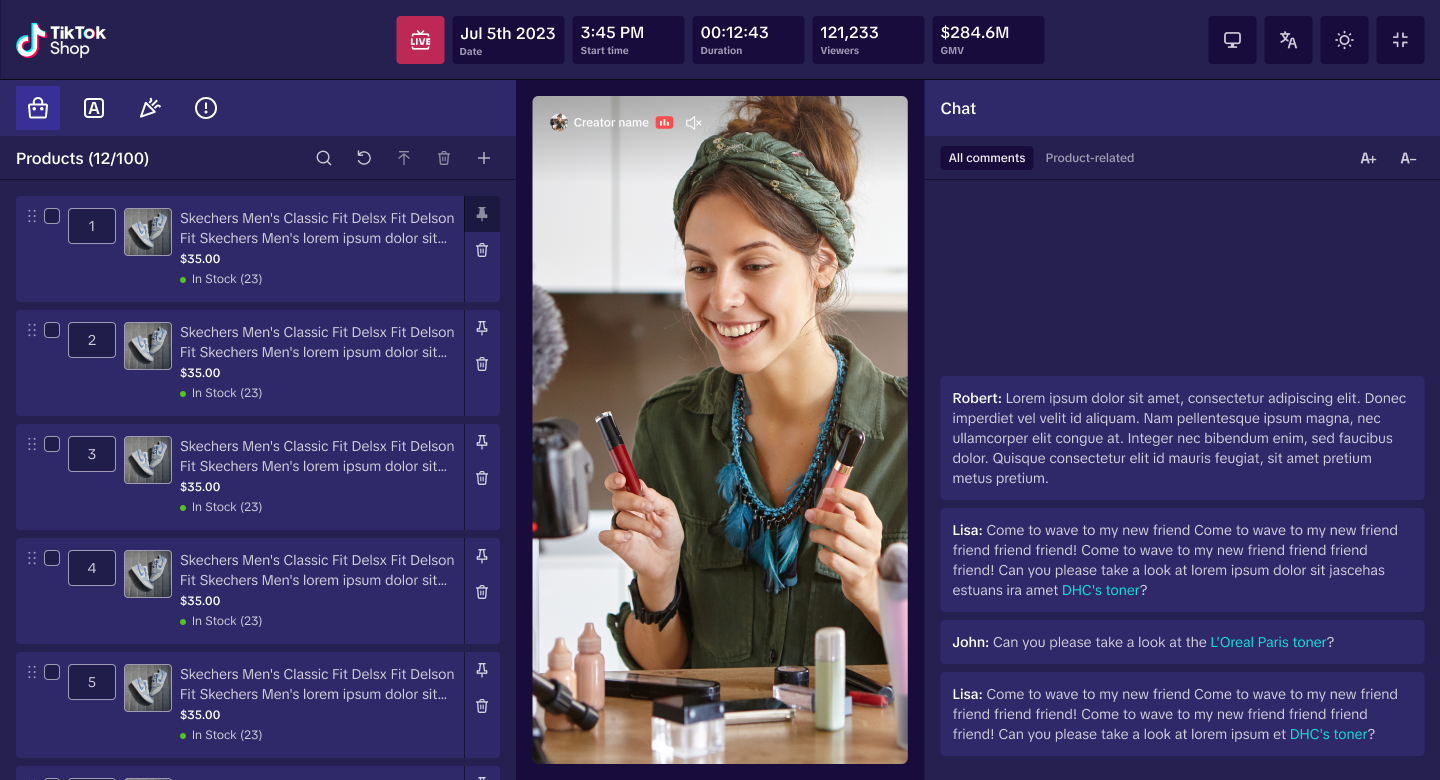Screen dimensions: 1440x780
Task: Delete product number 3 with trash icon
Action: click(x=482, y=478)
